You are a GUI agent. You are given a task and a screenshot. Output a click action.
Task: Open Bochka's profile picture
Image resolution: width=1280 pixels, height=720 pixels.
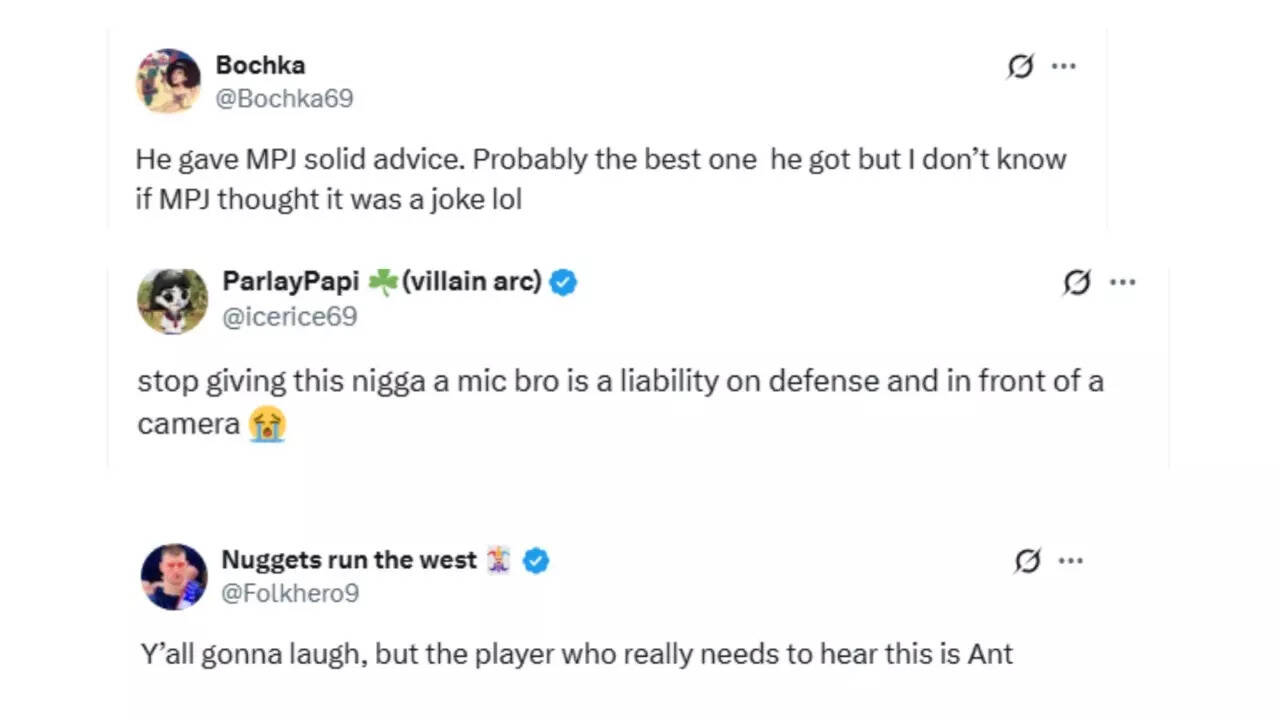click(168, 81)
